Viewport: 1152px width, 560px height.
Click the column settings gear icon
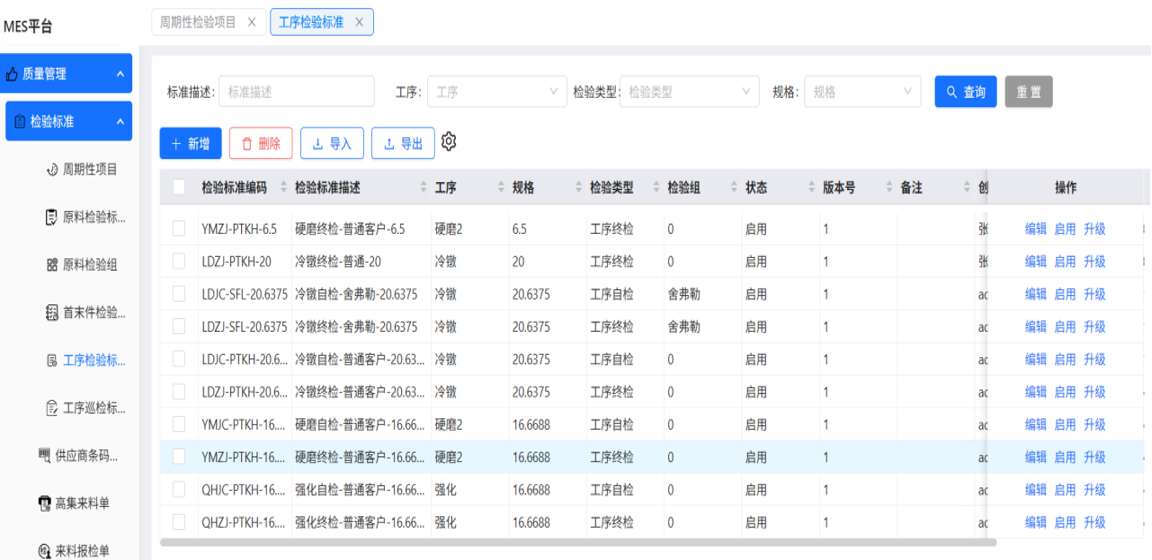click(449, 142)
